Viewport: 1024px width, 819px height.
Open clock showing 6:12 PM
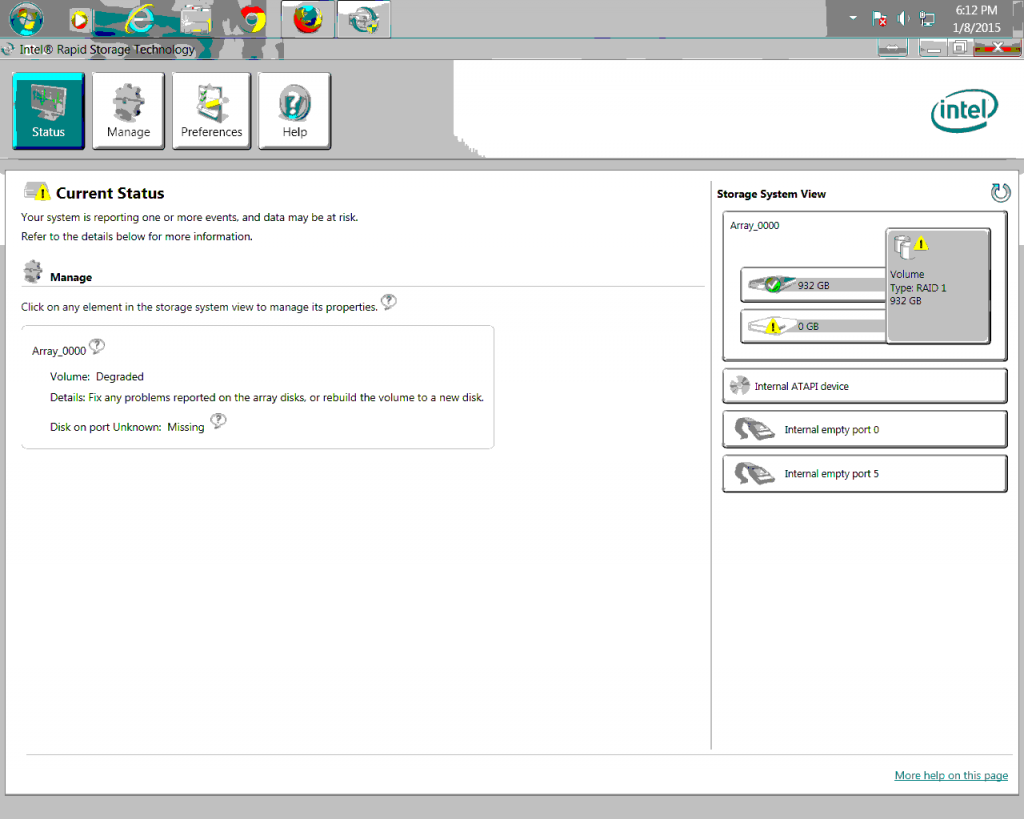(x=976, y=19)
